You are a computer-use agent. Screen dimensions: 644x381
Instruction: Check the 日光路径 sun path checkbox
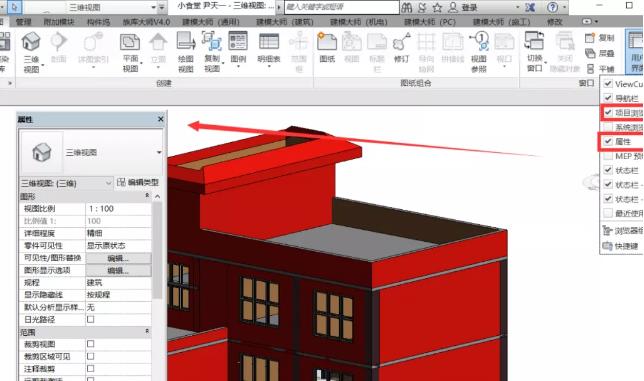(90, 319)
